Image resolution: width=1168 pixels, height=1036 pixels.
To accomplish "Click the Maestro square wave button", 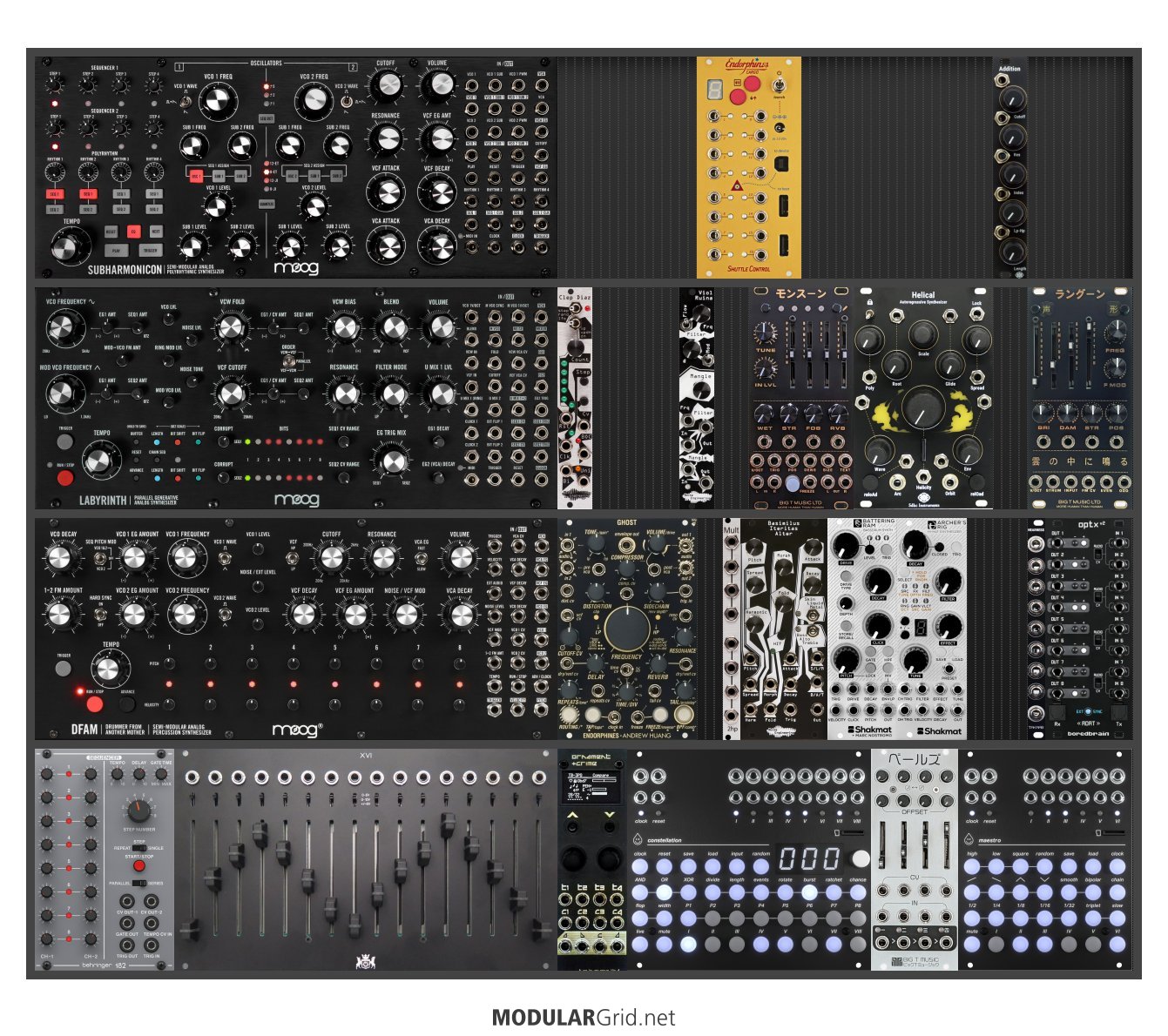I will click(1020, 866).
